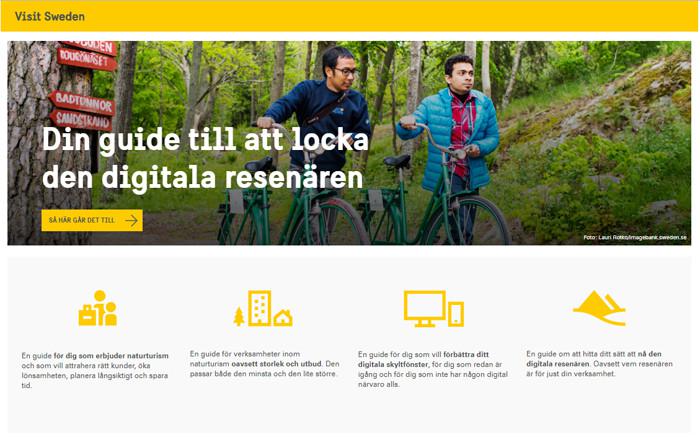This screenshot has width=700, height=437.
Task: Click the arrow icon in yellow button
Action: 131,220
